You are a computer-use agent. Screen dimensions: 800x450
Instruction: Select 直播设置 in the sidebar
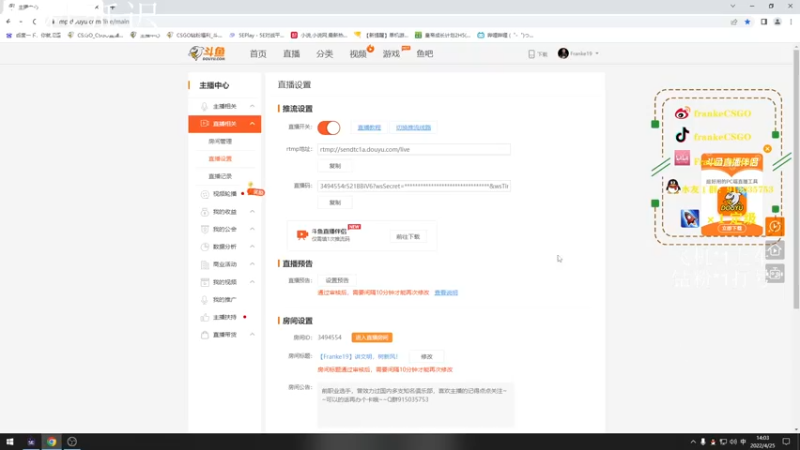[x=220, y=159]
